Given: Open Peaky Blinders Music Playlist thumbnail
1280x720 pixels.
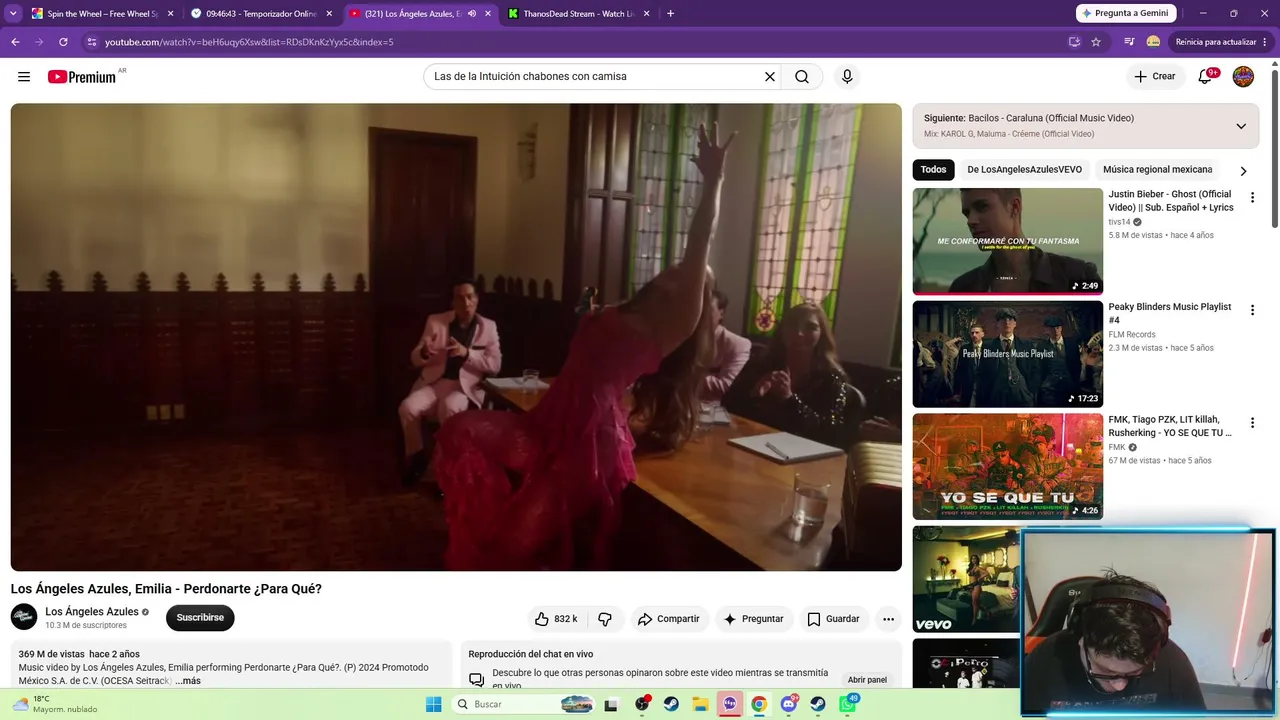Looking at the screenshot, I should click(1007, 354).
